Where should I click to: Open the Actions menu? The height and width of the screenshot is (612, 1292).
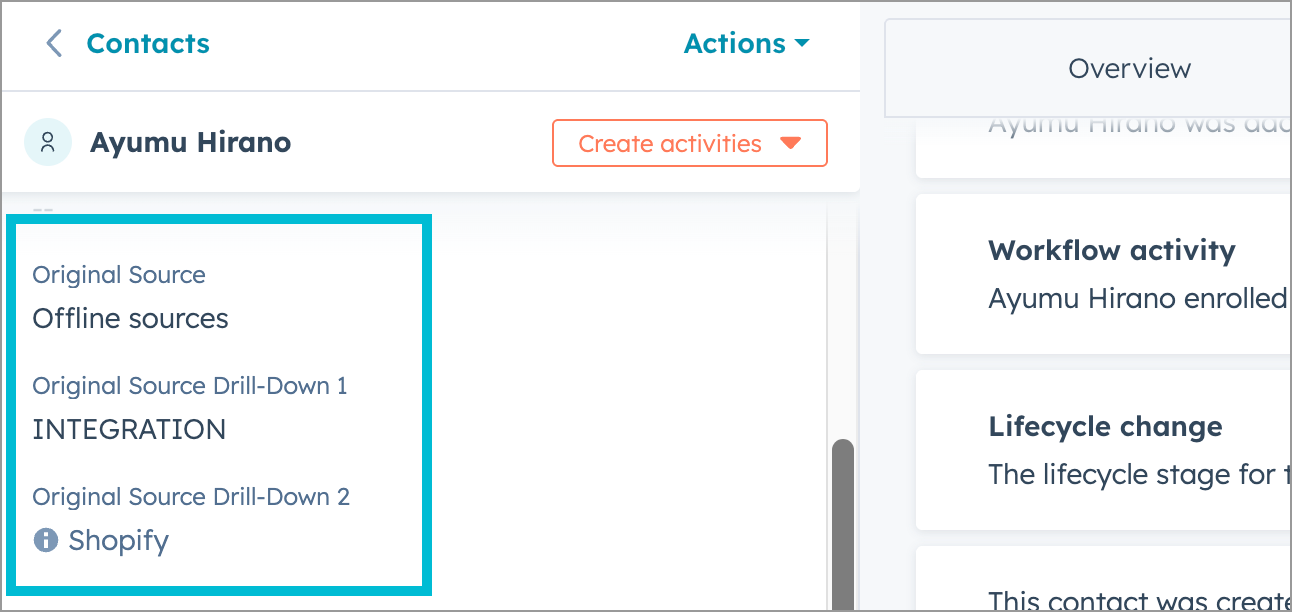tap(735, 43)
